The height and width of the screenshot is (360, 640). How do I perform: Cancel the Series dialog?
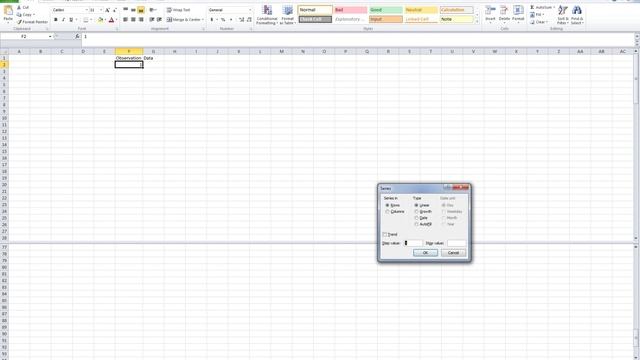[453, 253]
